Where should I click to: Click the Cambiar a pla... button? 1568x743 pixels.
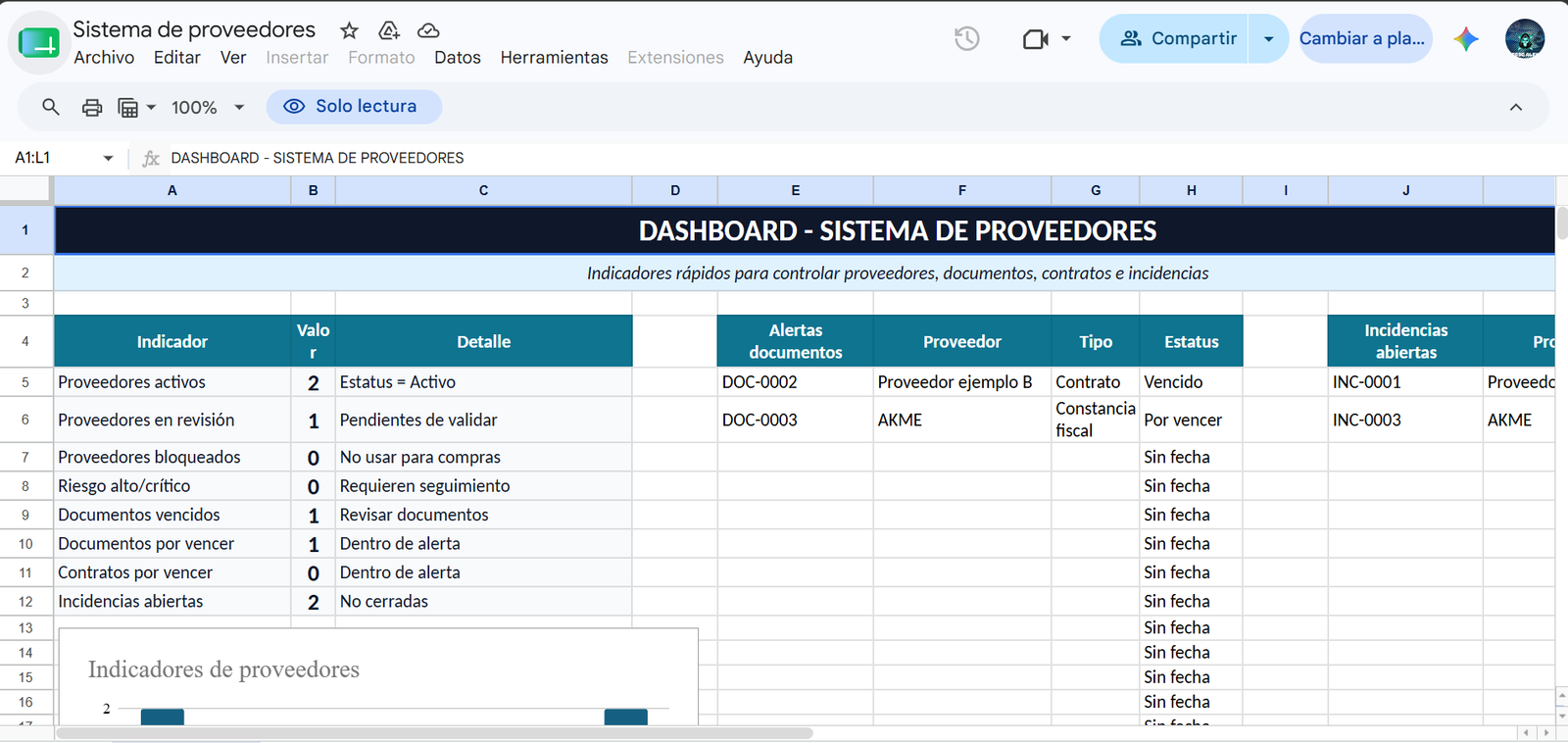click(1365, 38)
